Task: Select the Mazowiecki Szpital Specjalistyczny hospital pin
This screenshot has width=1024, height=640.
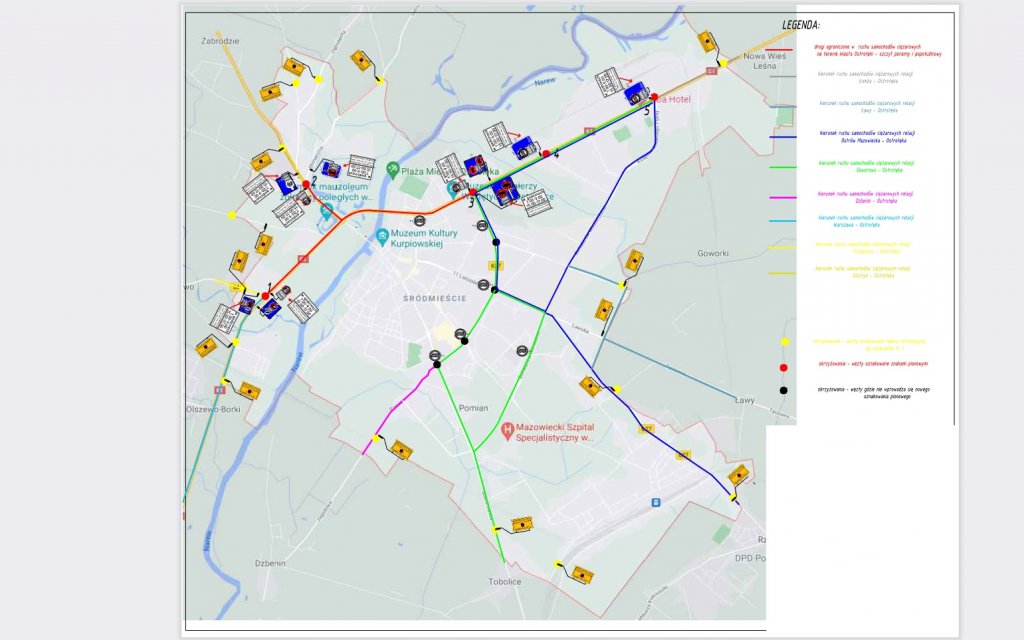Action: (x=508, y=431)
